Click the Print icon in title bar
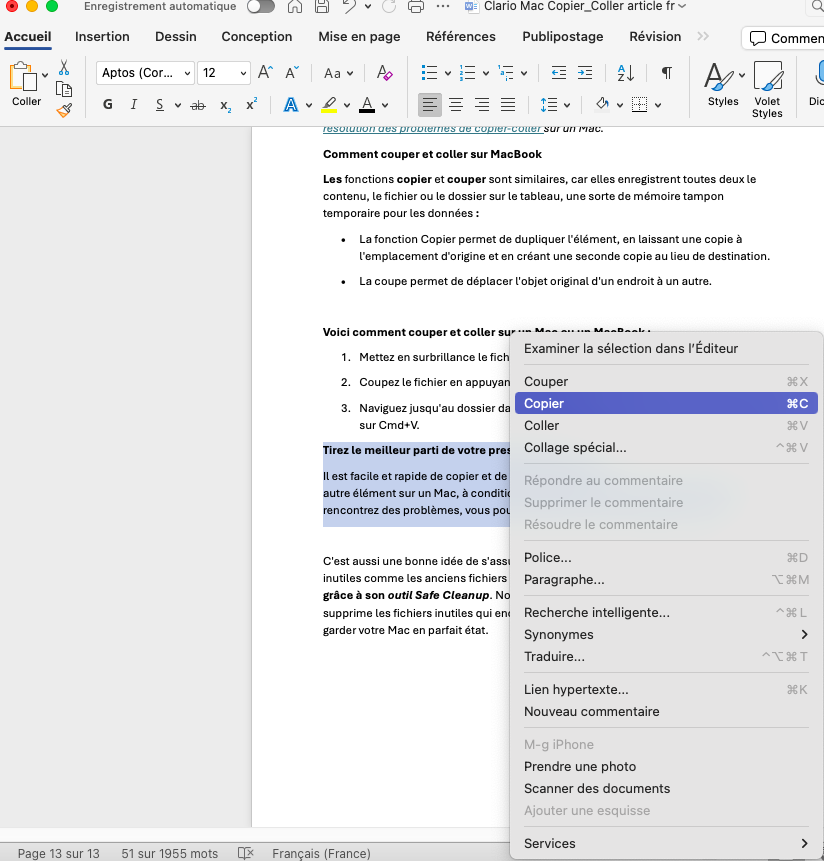The height and width of the screenshot is (861, 824). coord(417,7)
